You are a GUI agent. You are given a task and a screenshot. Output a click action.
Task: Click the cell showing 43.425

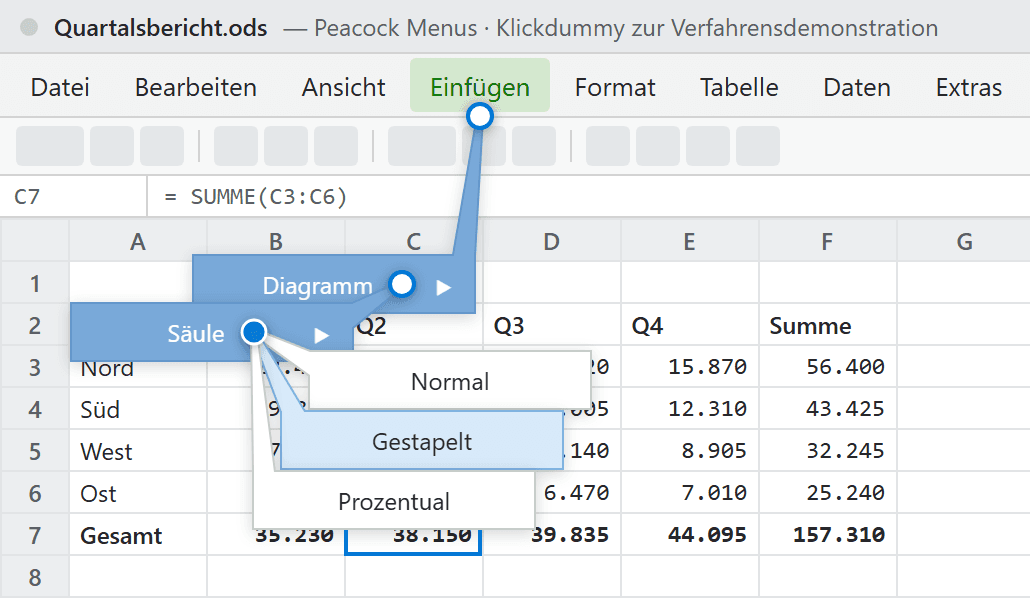828,409
